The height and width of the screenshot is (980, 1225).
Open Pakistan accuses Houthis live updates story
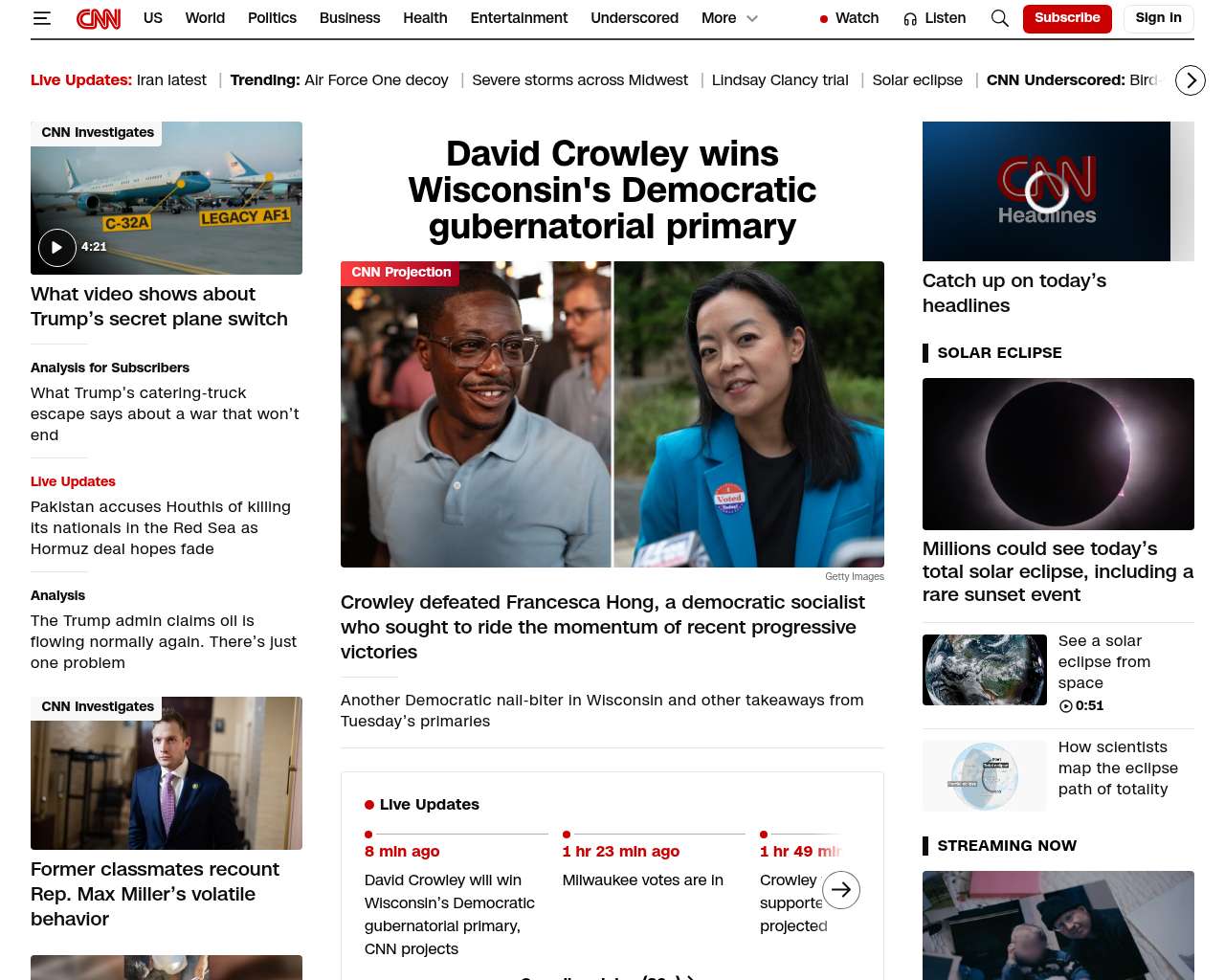coord(161,527)
